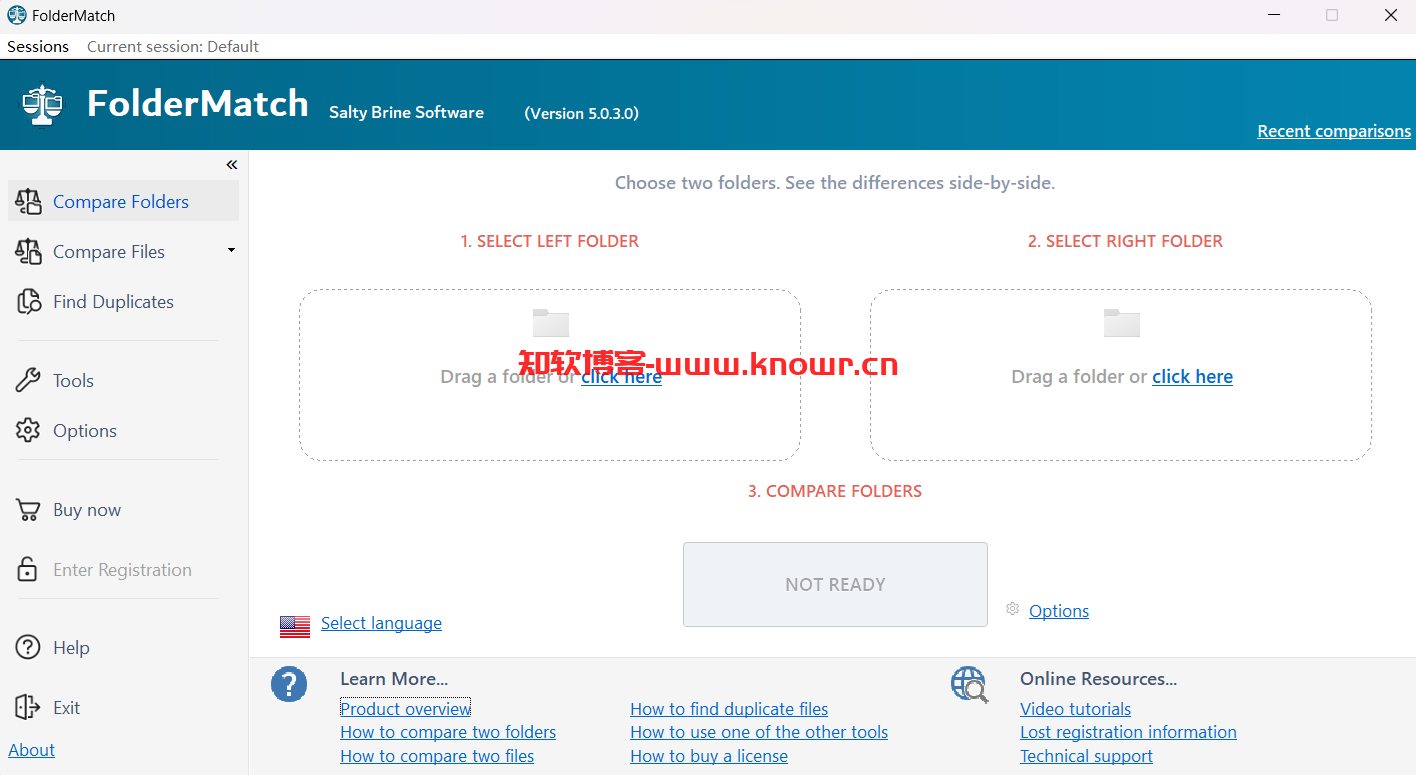The width and height of the screenshot is (1416, 775).
Task: Open How to use other tools link
Action: (759, 732)
